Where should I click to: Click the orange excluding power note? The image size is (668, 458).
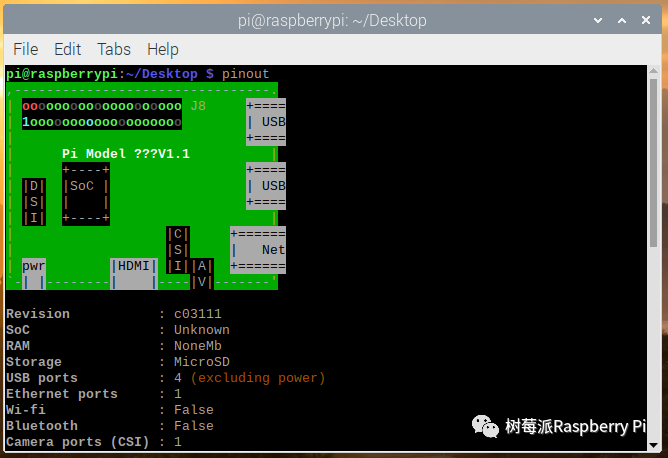[258, 378]
